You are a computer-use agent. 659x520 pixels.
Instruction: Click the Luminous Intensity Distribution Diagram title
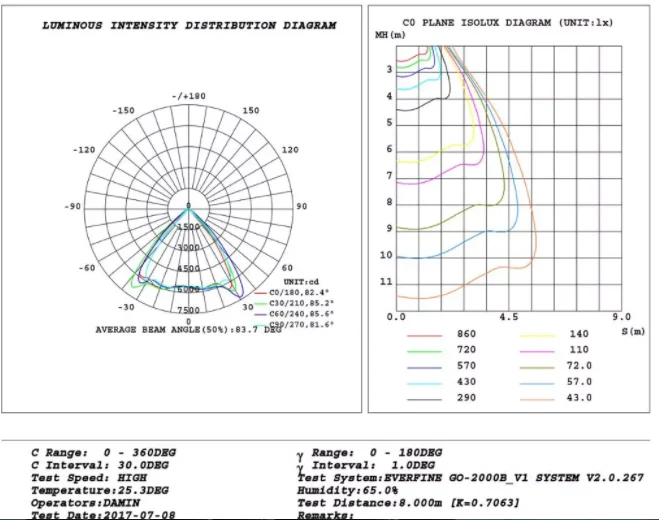(x=189, y=26)
